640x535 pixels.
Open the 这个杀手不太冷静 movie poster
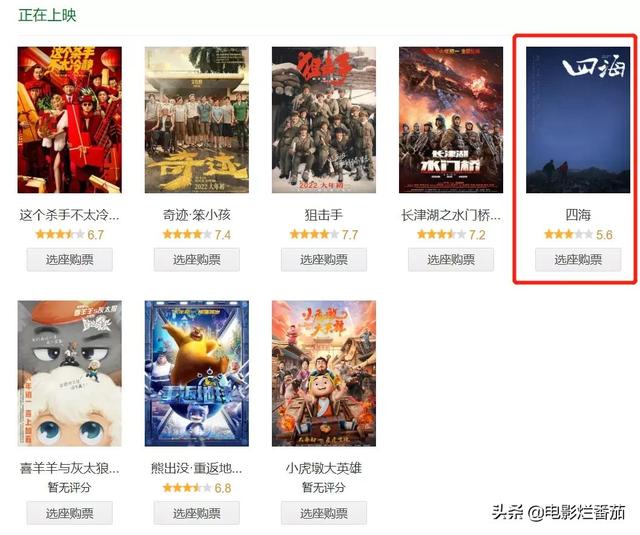(x=69, y=120)
